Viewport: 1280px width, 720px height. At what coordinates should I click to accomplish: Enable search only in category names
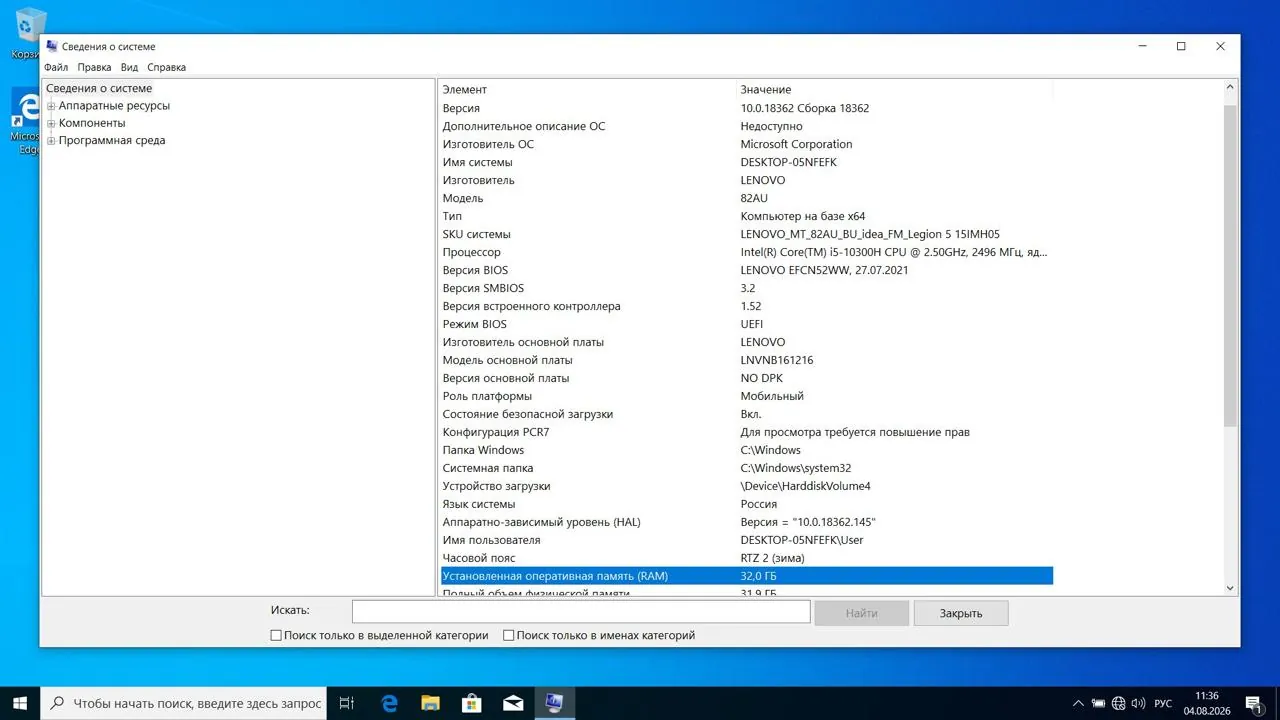click(x=508, y=635)
